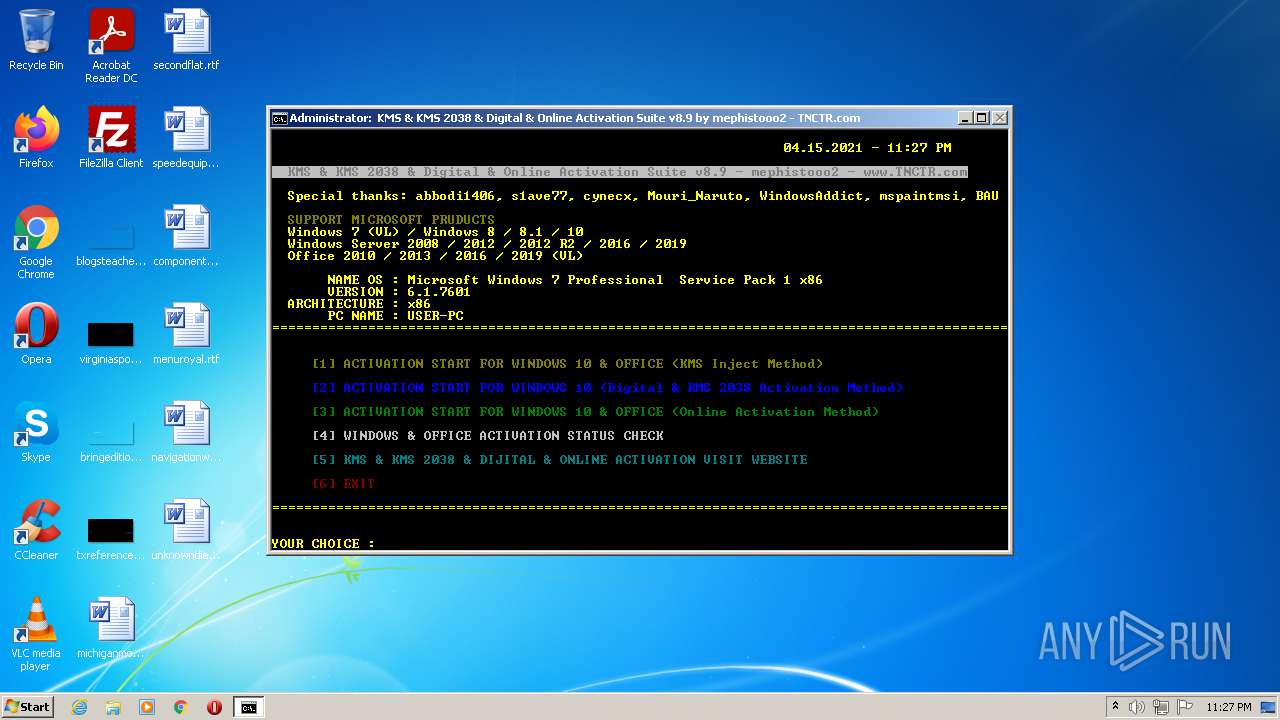Click the 'Windows 7 (VL) / Windows 8 / 8.1 / 10' line
Screen dimensions: 1280x720
pos(435,232)
